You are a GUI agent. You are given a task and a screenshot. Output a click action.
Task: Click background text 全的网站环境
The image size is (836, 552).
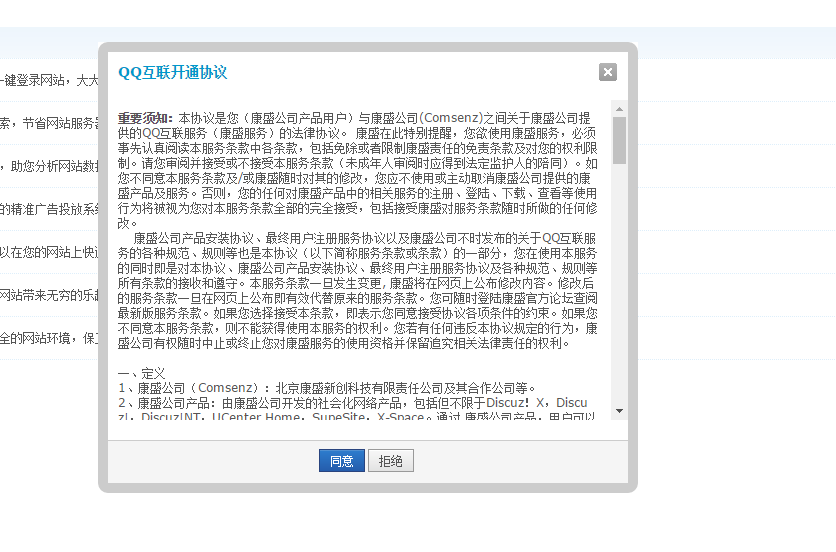tap(35, 338)
